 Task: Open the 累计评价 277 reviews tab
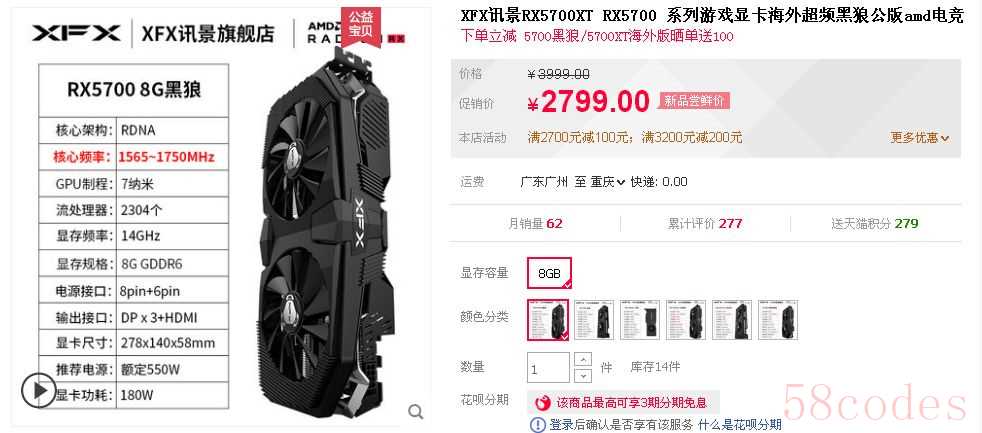click(x=705, y=224)
